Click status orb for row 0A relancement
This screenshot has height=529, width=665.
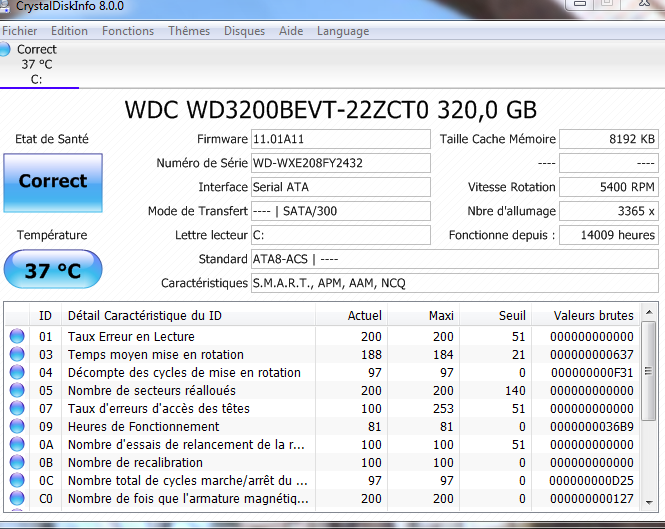(x=17, y=444)
